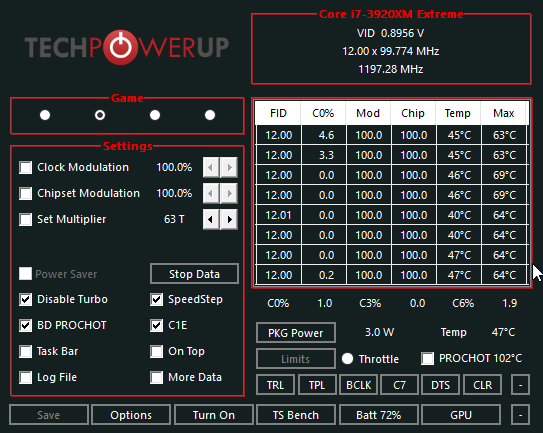Enable the More Data checkbox

click(157, 377)
